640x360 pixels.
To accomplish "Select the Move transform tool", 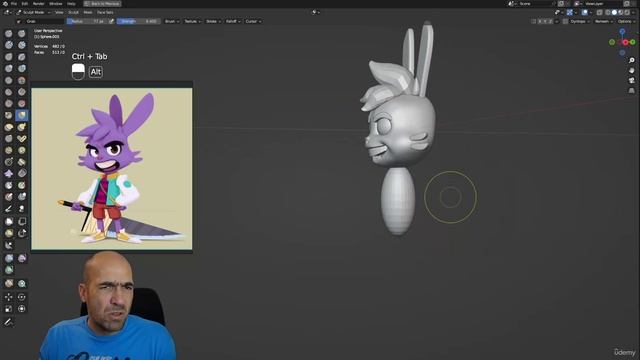I will click(9, 297).
